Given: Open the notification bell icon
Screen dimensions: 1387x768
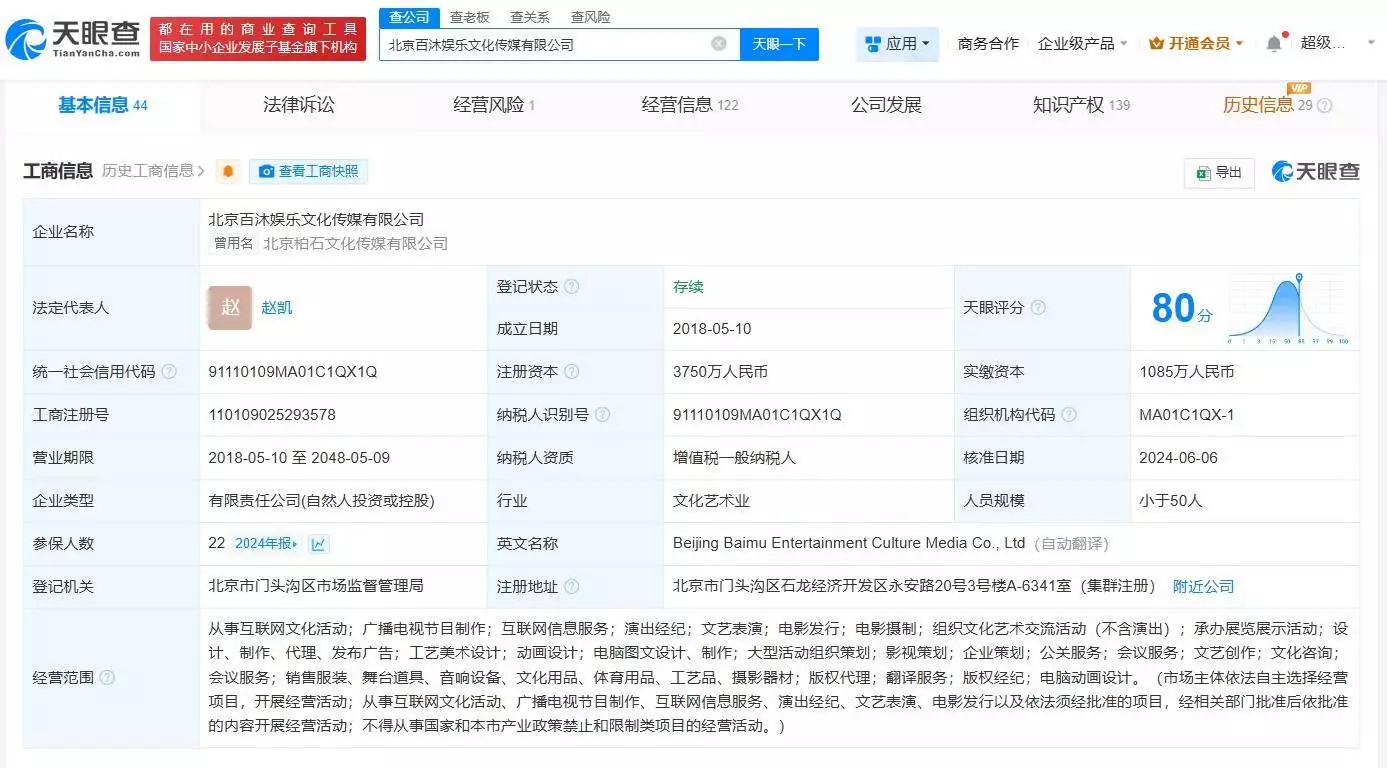Looking at the screenshot, I should 1273,44.
